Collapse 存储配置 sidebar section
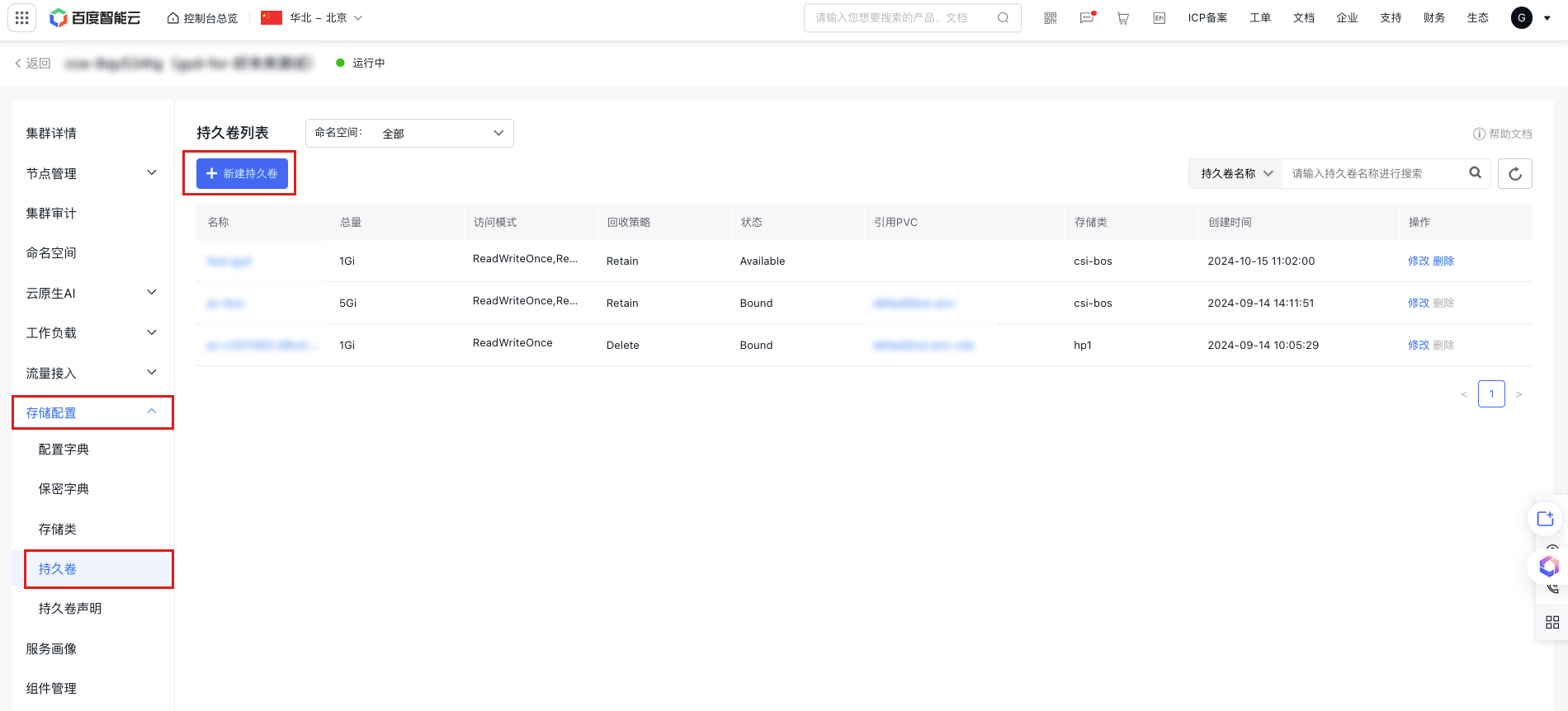This screenshot has width=1568, height=711. click(92, 412)
